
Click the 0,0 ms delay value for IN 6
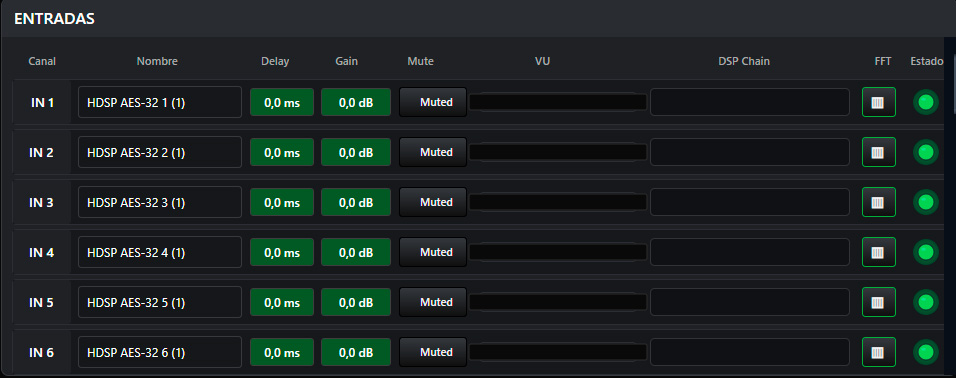pyautogui.click(x=282, y=352)
